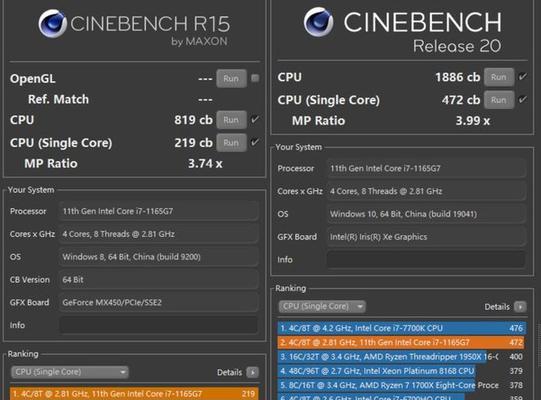Screen dimensions: 541x400
Task: Click the R20 Info input field
Action: click(426, 260)
